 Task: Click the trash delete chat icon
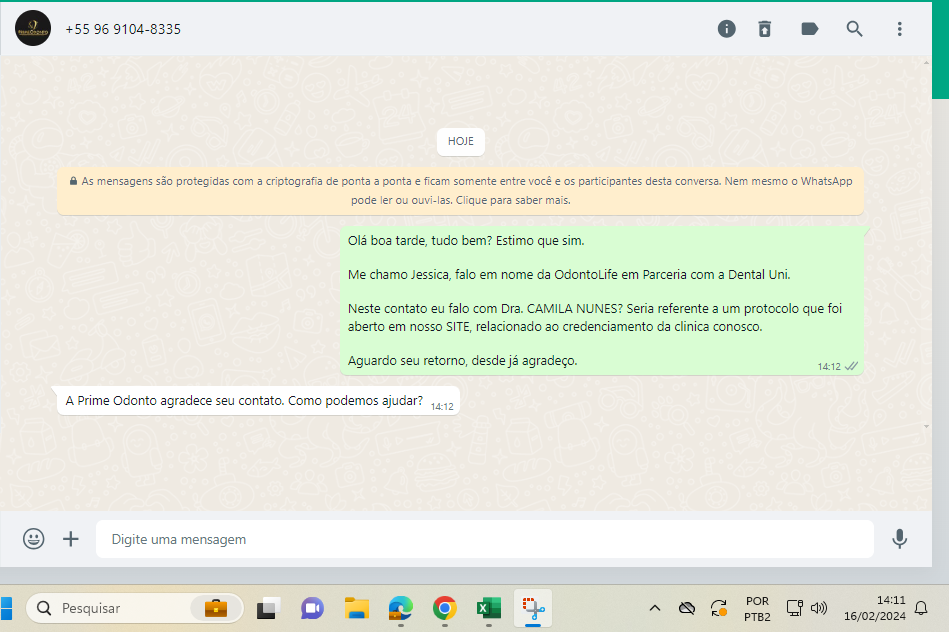(x=765, y=28)
